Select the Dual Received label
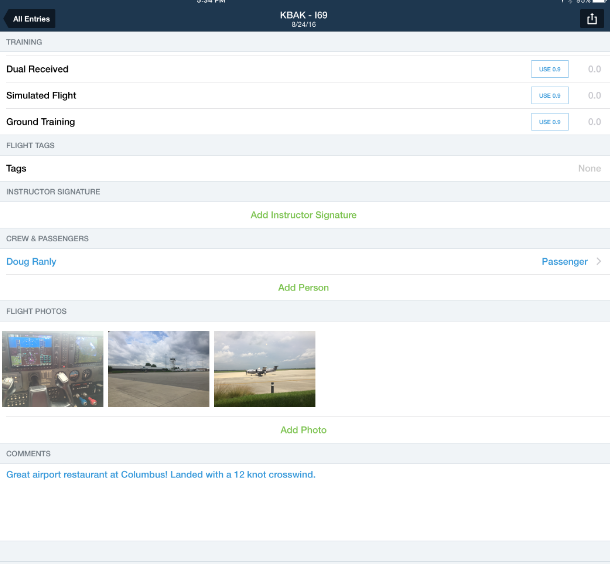This screenshot has width=610, height=564. (x=37, y=69)
